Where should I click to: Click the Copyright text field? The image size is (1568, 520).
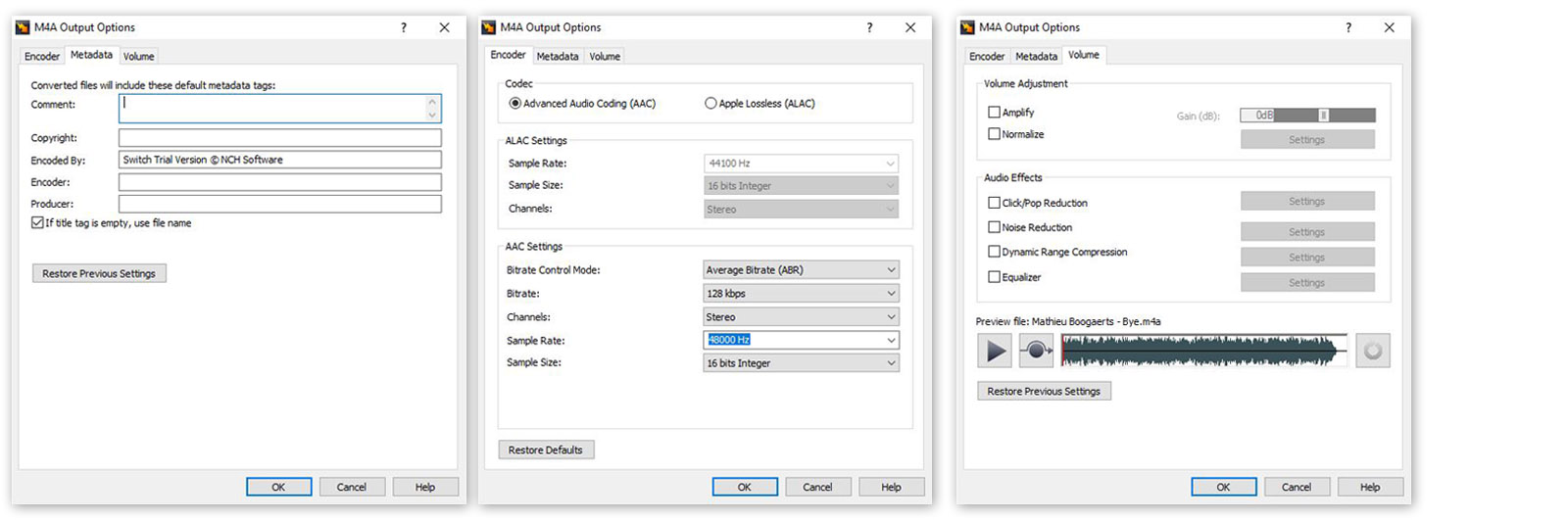pyautogui.click(x=280, y=138)
